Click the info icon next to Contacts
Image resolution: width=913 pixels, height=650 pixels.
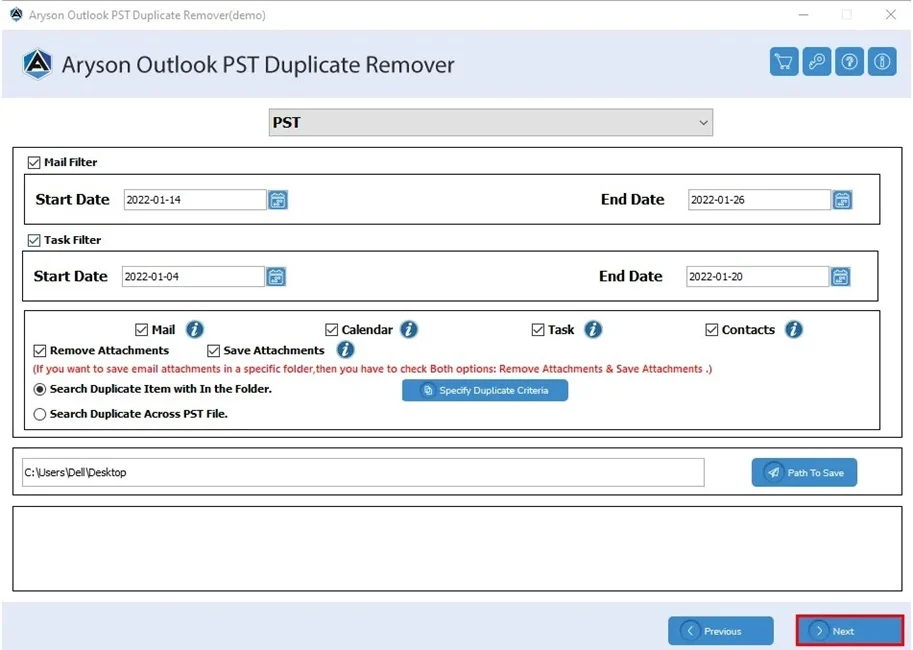point(794,330)
